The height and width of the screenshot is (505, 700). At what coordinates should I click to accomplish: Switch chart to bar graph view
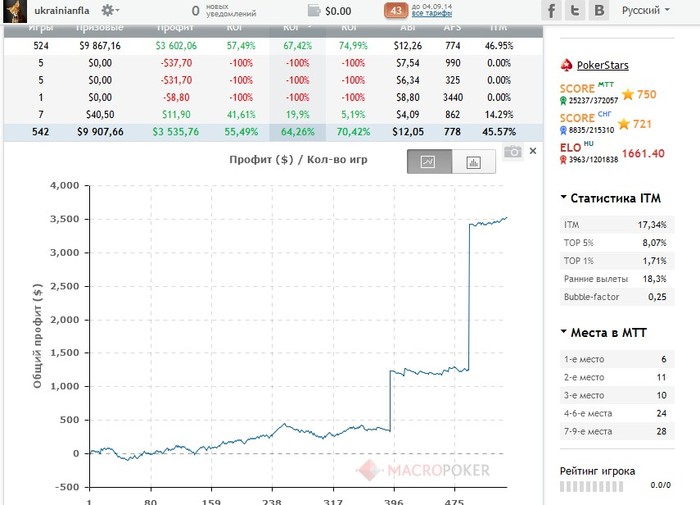tap(473, 161)
